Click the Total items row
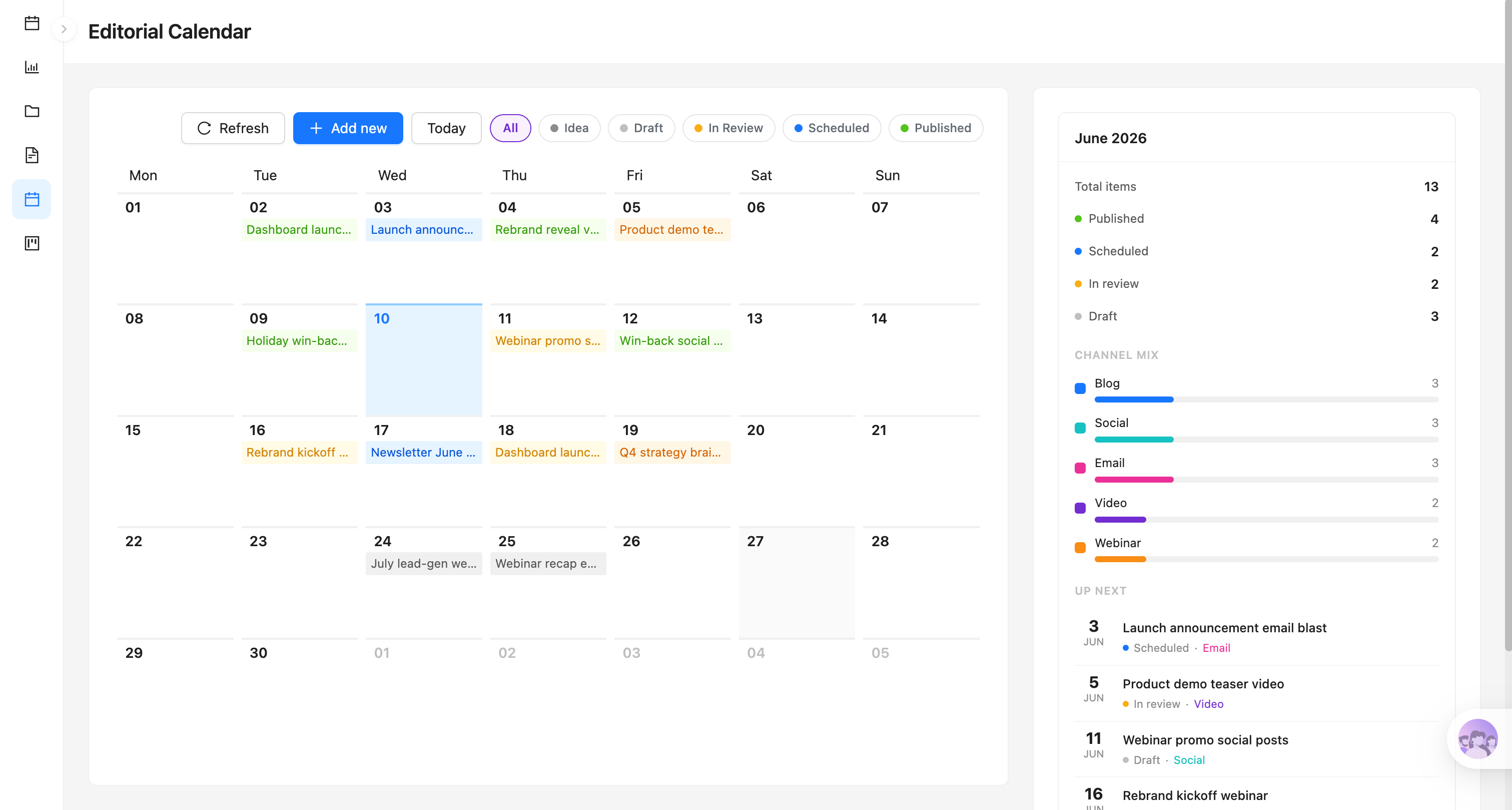The image size is (1512, 810). [1256, 187]
